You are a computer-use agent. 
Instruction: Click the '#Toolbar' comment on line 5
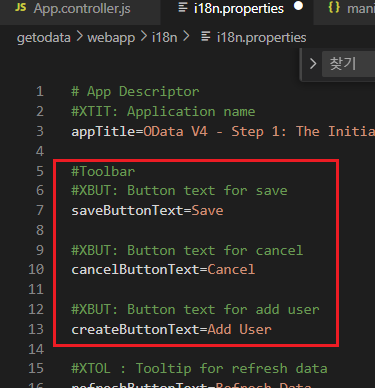103,171
